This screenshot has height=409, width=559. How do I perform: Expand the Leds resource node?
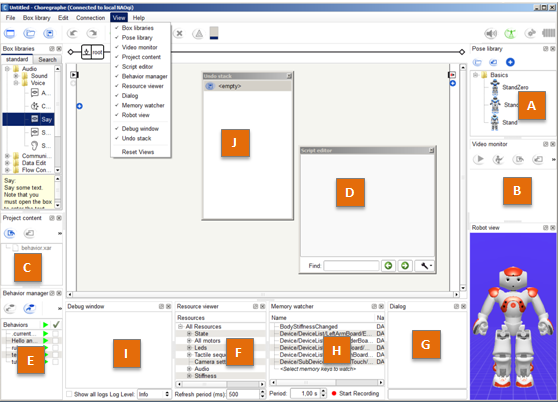tap(189, 347)
